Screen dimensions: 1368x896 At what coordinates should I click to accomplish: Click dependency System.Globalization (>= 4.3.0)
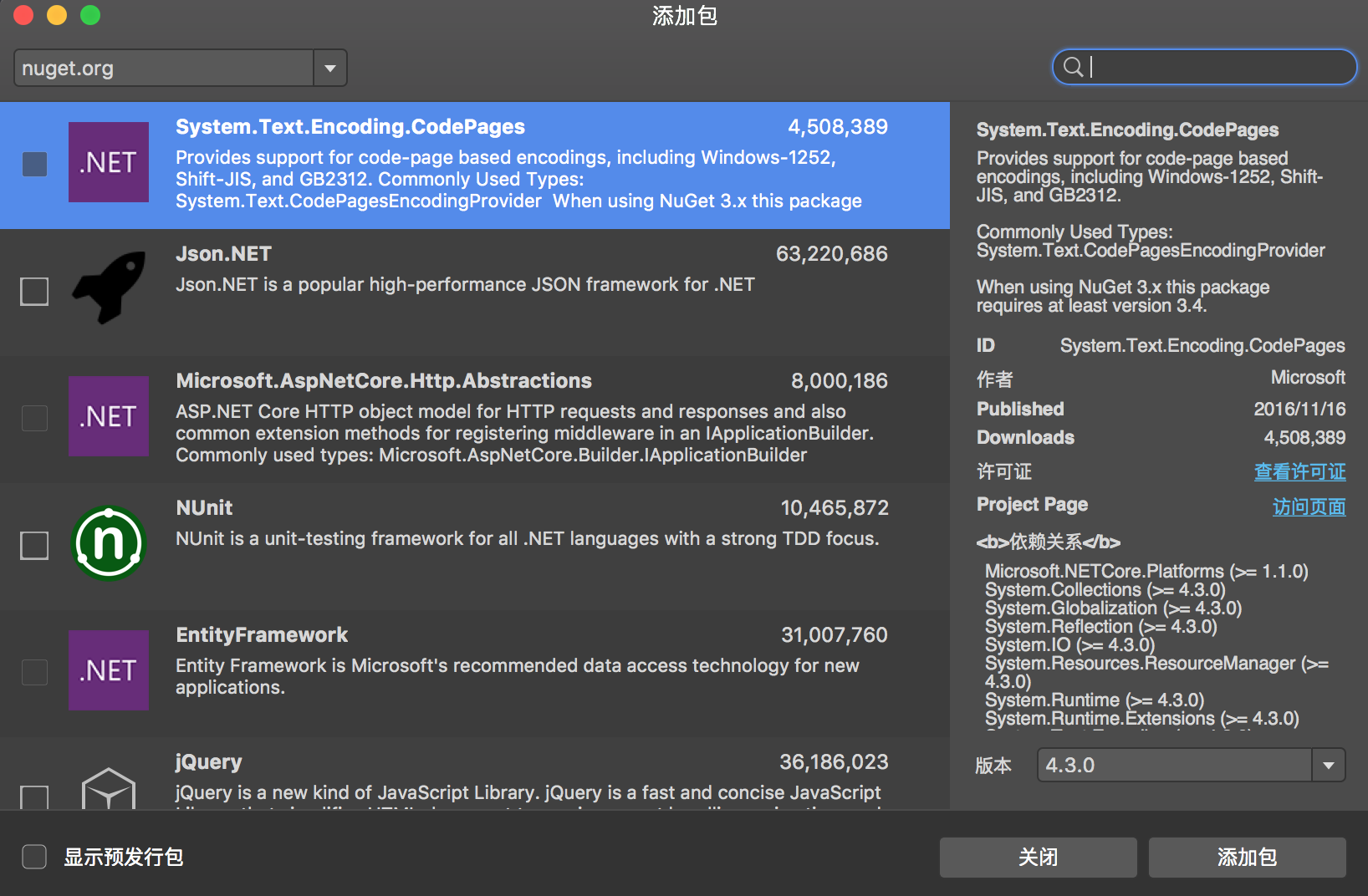point(1113,608)
